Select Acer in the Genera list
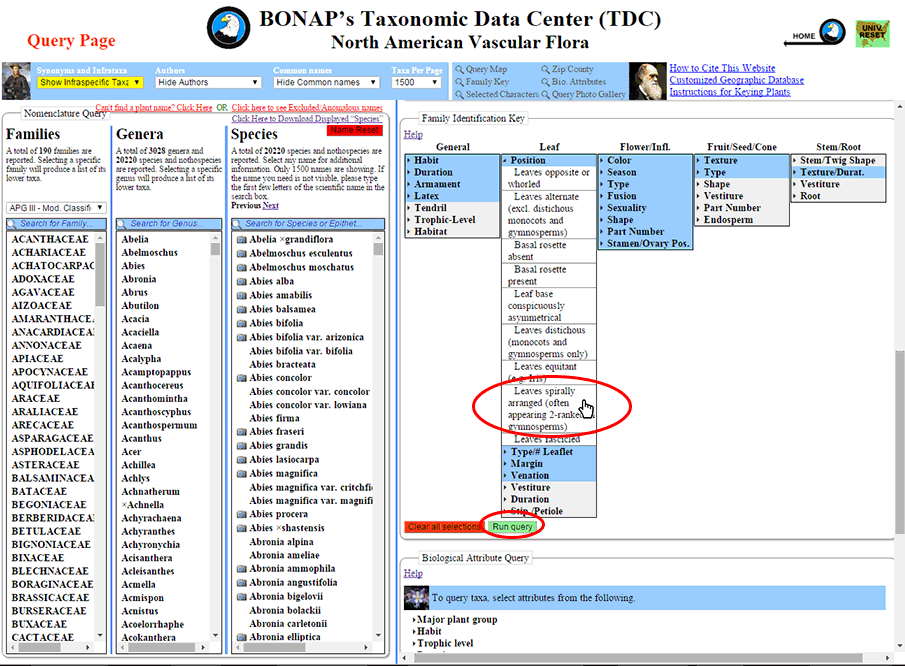Image resolution: width=905 pixels, height=666 pixels. point(131,452)
